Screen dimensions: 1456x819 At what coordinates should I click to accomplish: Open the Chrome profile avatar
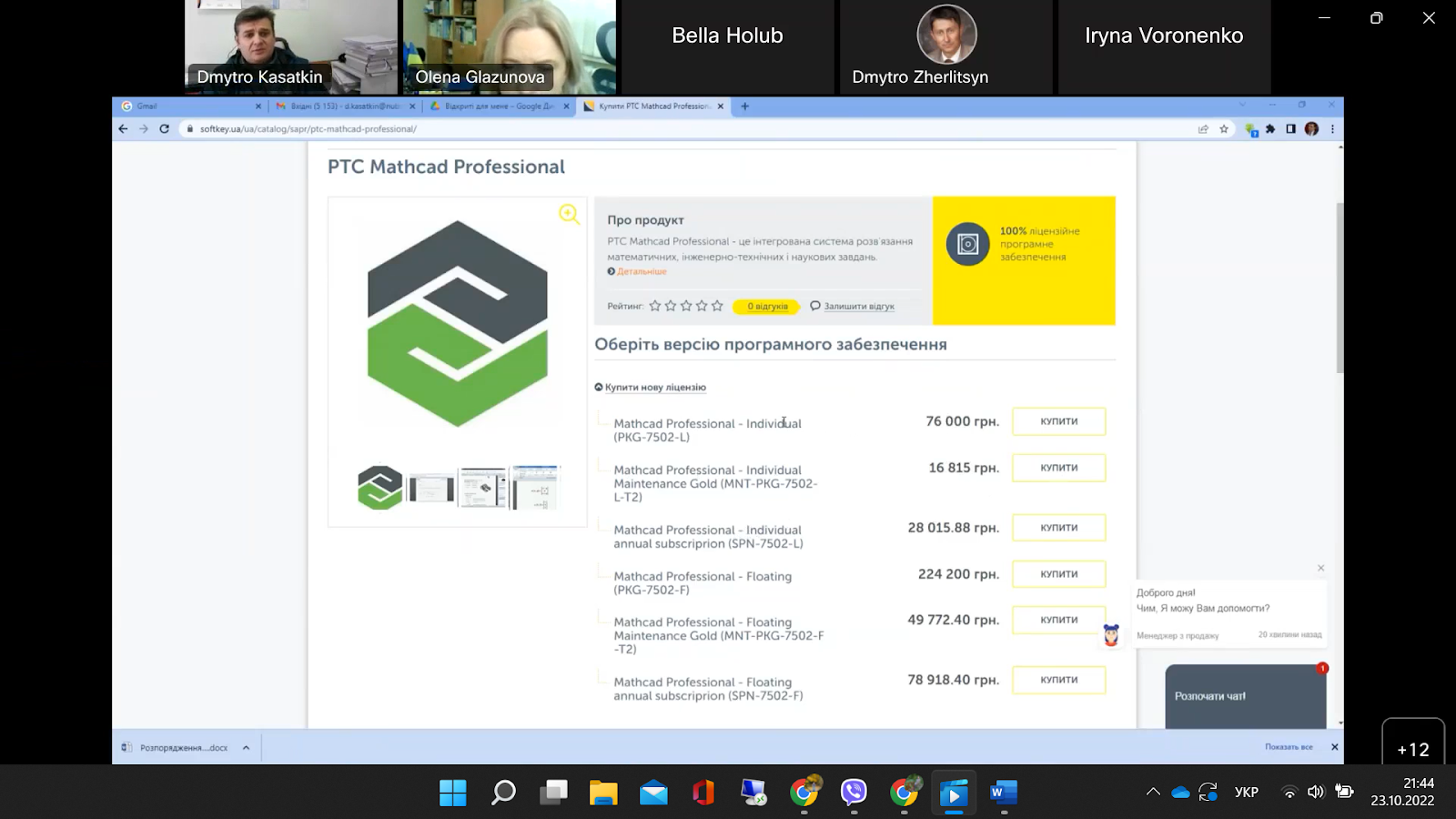(1311, 129)
